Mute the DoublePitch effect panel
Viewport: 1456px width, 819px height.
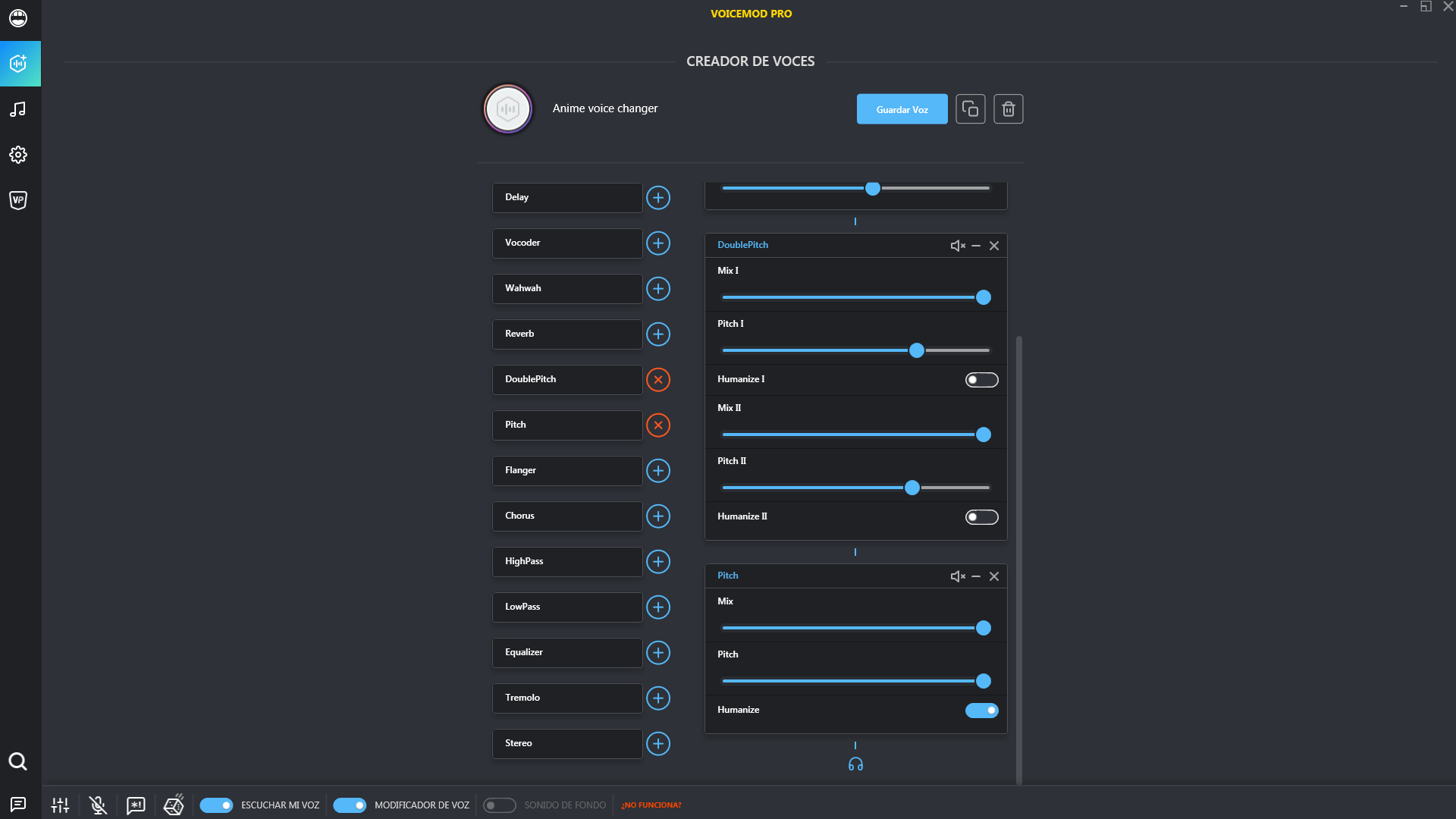[958, 246]
